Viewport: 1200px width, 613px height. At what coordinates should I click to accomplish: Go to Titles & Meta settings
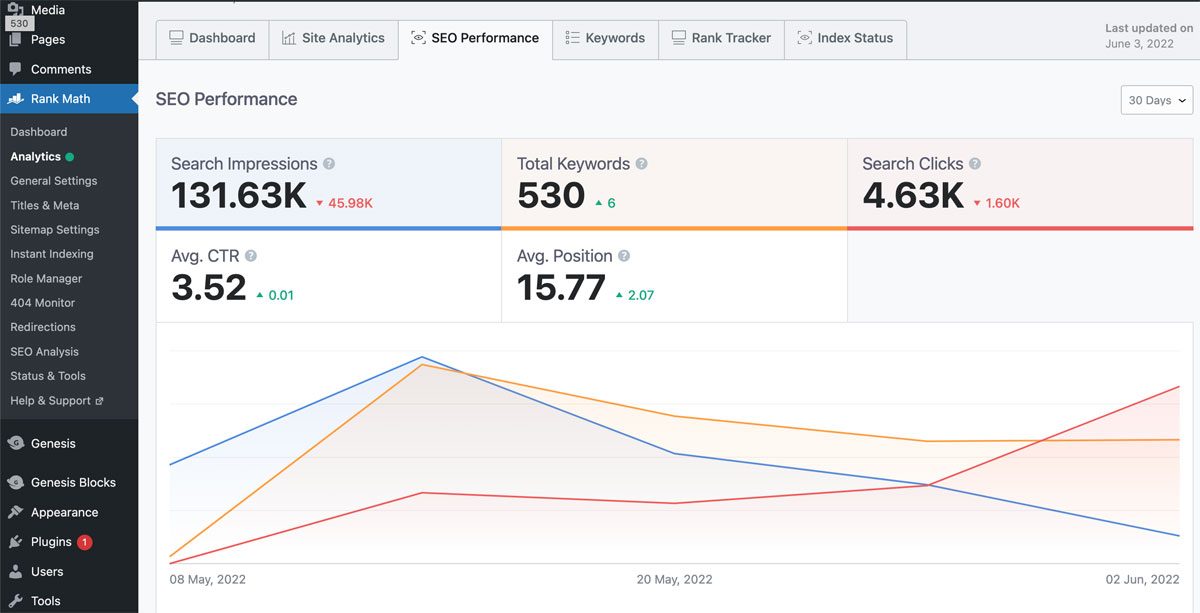click(x=45, y=205)
